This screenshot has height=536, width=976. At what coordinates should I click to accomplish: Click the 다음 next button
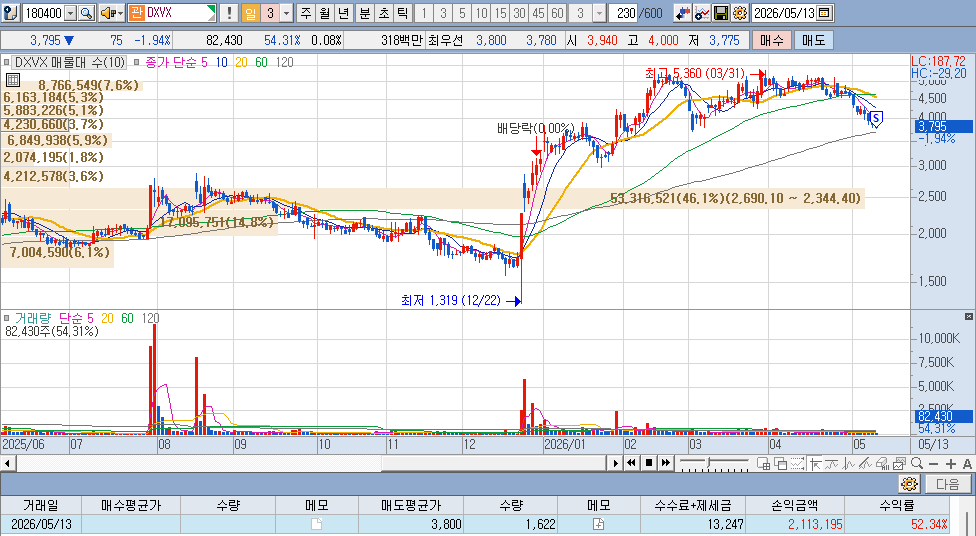point(947,484)
